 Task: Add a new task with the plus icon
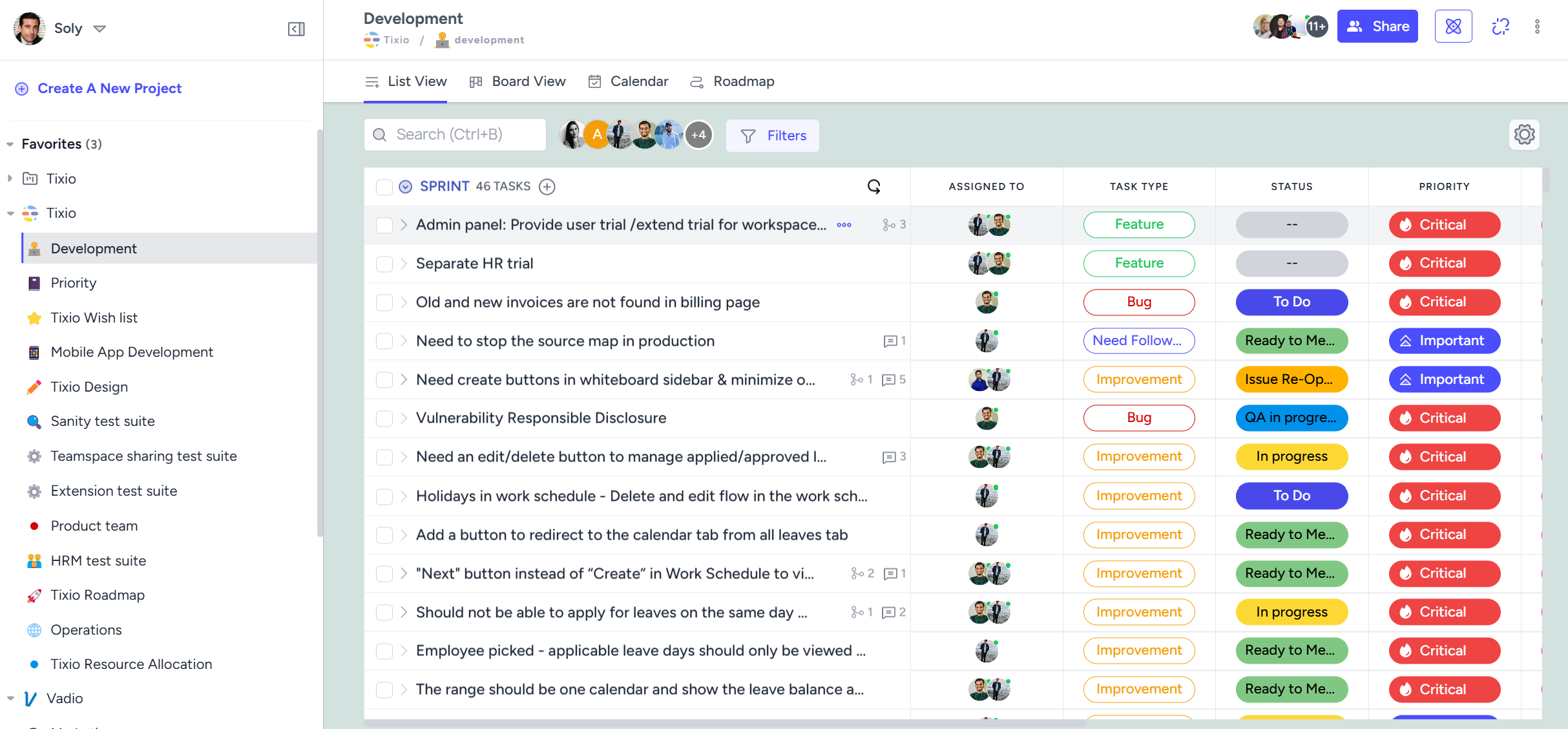[x=547, y=186]
